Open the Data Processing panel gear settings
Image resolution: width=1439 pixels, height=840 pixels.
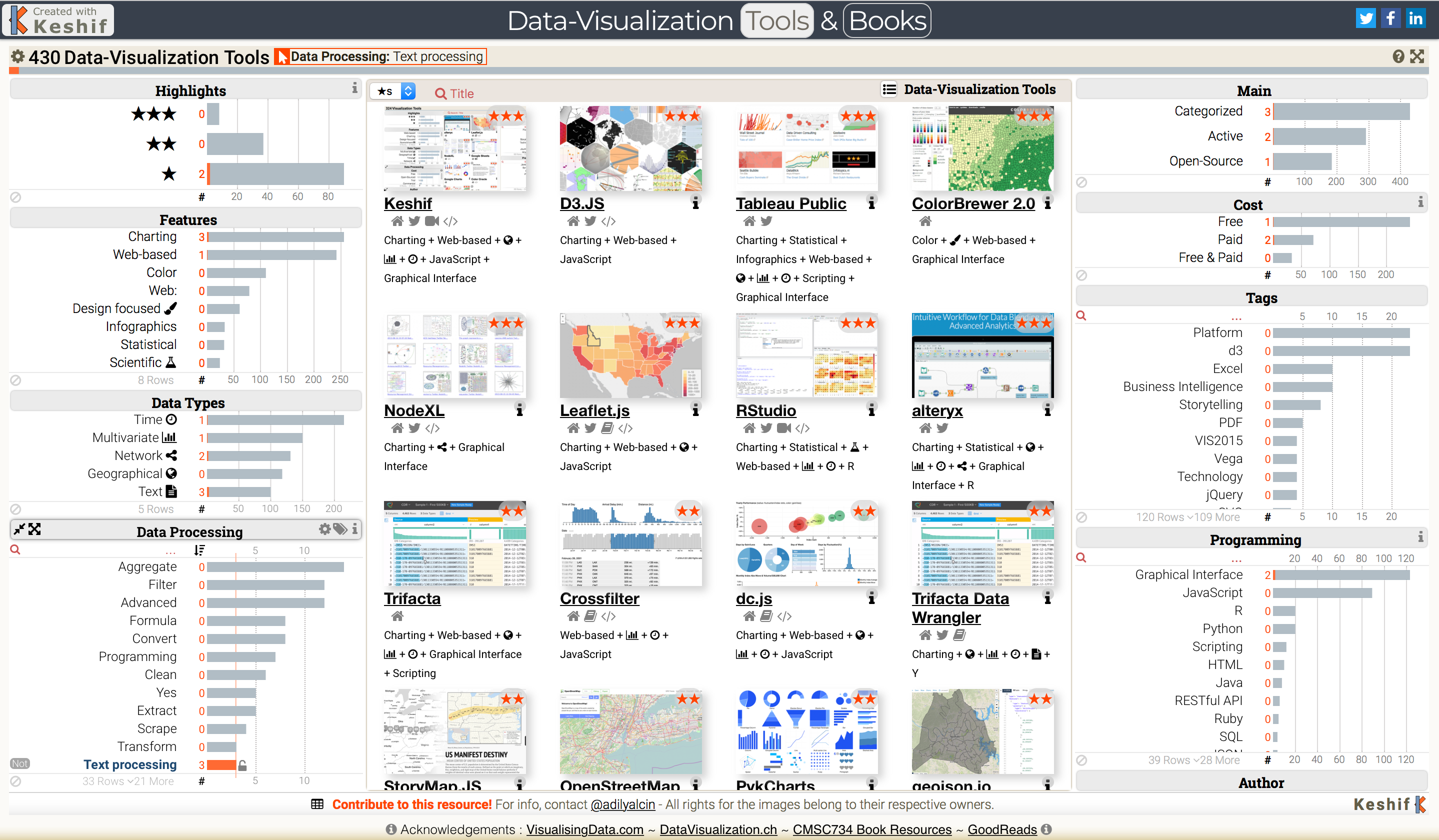324,529
